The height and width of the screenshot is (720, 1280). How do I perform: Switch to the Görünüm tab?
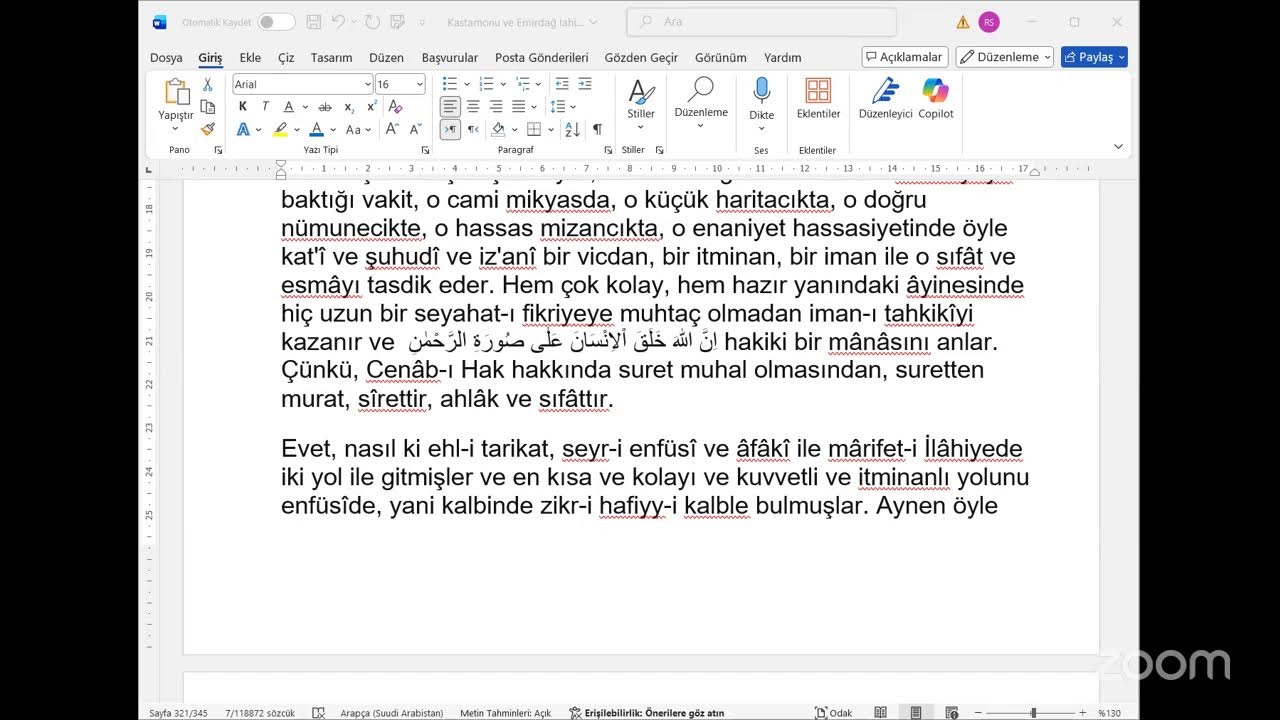tap(721, 58)
